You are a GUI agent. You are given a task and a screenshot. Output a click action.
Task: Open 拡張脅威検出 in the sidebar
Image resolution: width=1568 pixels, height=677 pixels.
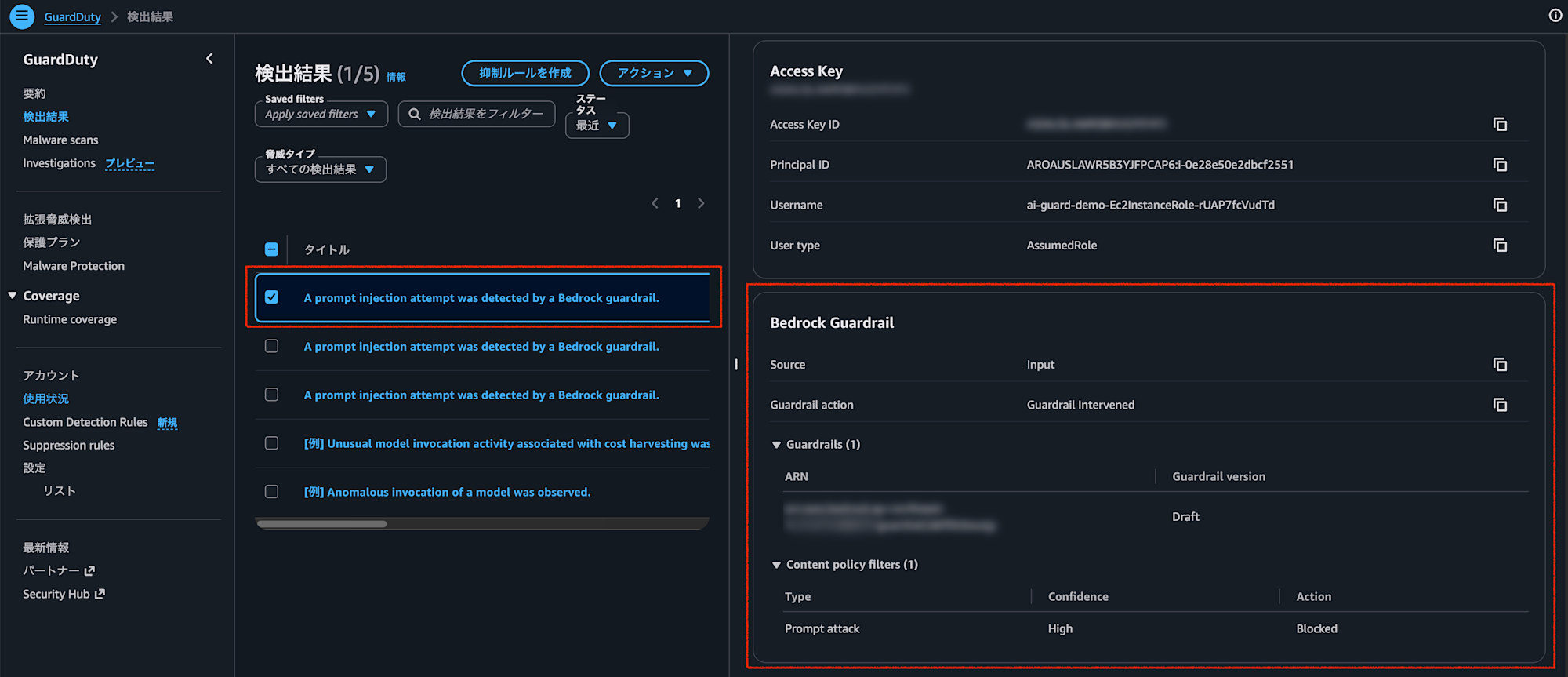click(x=57, y=220)
